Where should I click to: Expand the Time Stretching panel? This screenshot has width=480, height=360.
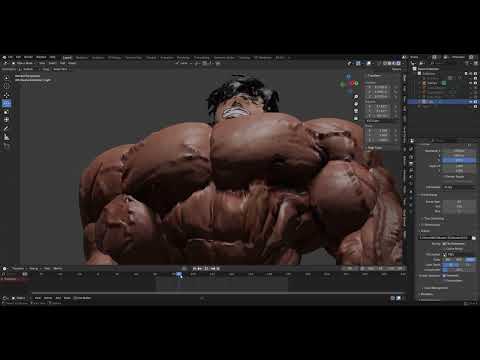pos(433,219)
